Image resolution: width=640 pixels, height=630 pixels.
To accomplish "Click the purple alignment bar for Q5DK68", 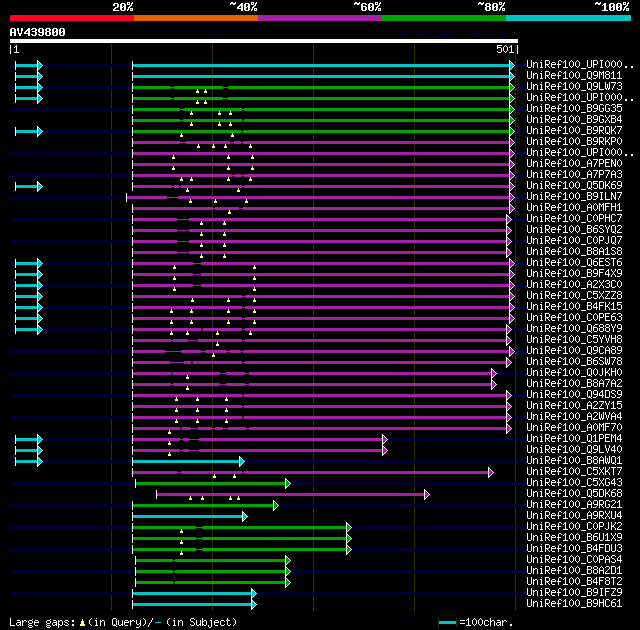I will 293,495.
